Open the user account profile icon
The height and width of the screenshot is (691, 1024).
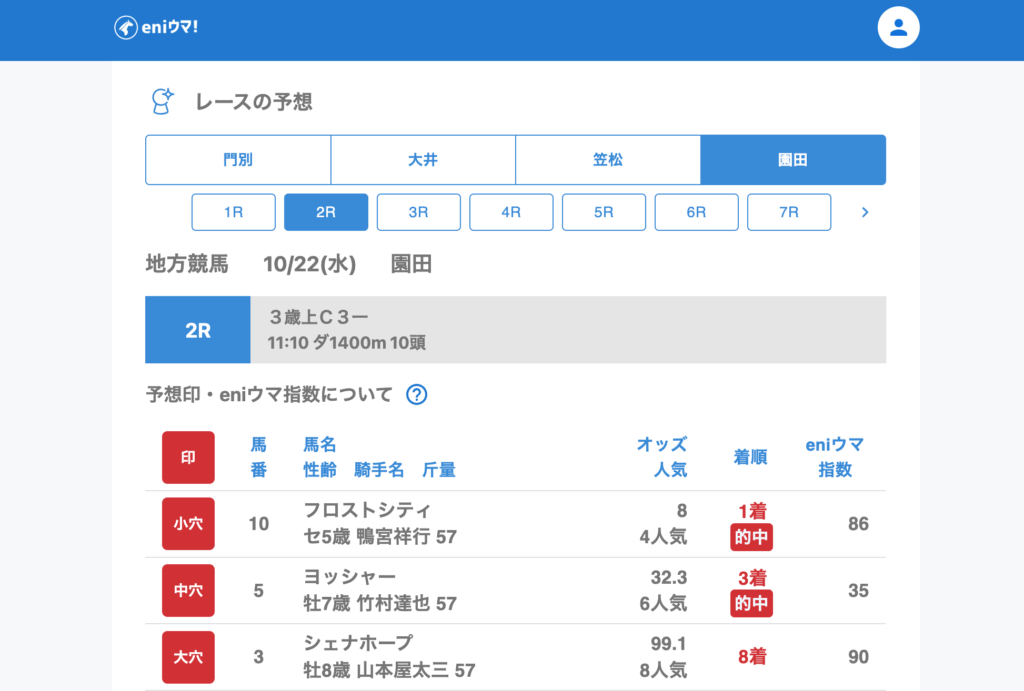[x=898, y=28]
